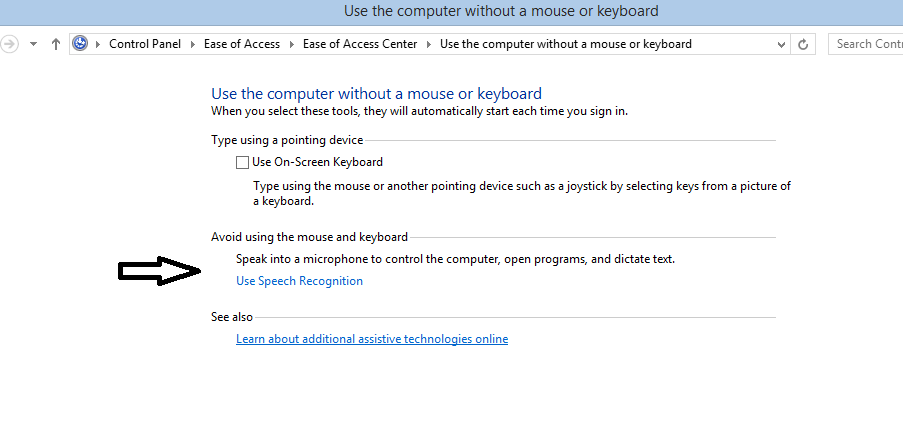Open the recent locations dropdown
The width and height of the screenshot is (903, 436).
(33, 44)
